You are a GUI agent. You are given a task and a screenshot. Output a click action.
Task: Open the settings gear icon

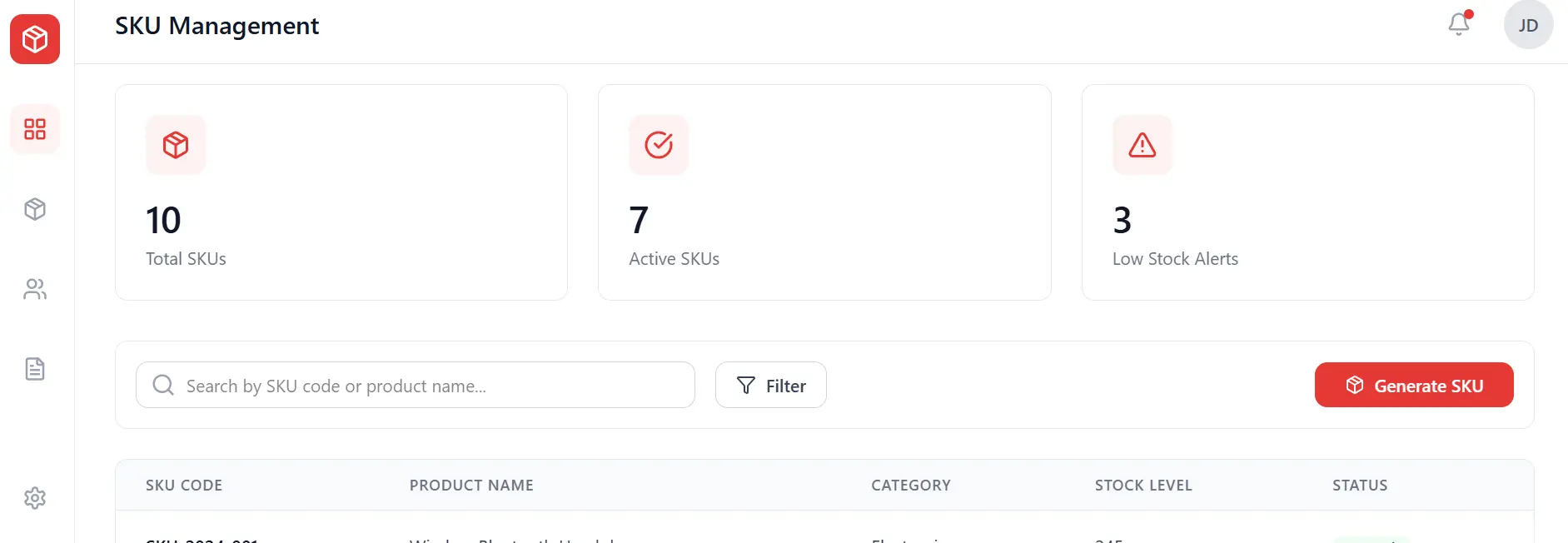tap(35, 498)
